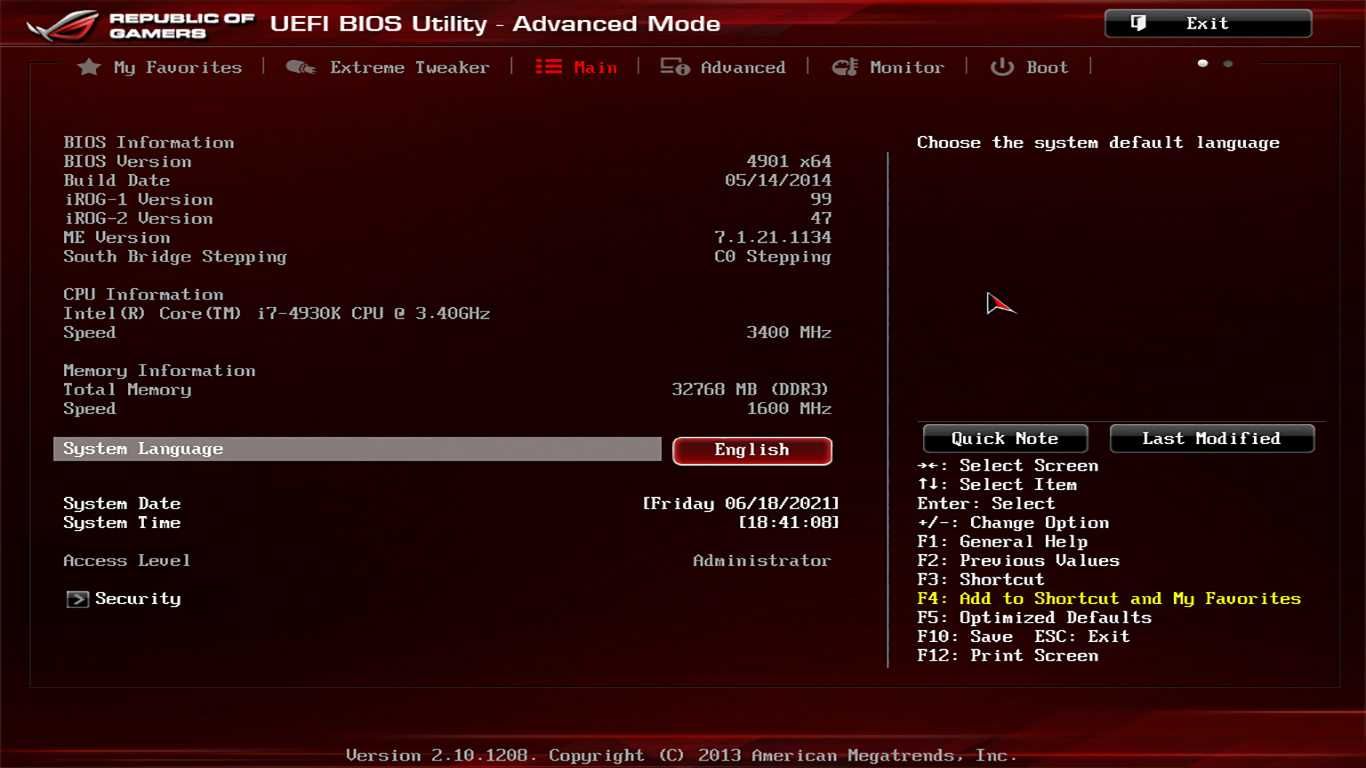Click the Exit button
1366x768 pixels.
pos(1208,23)
